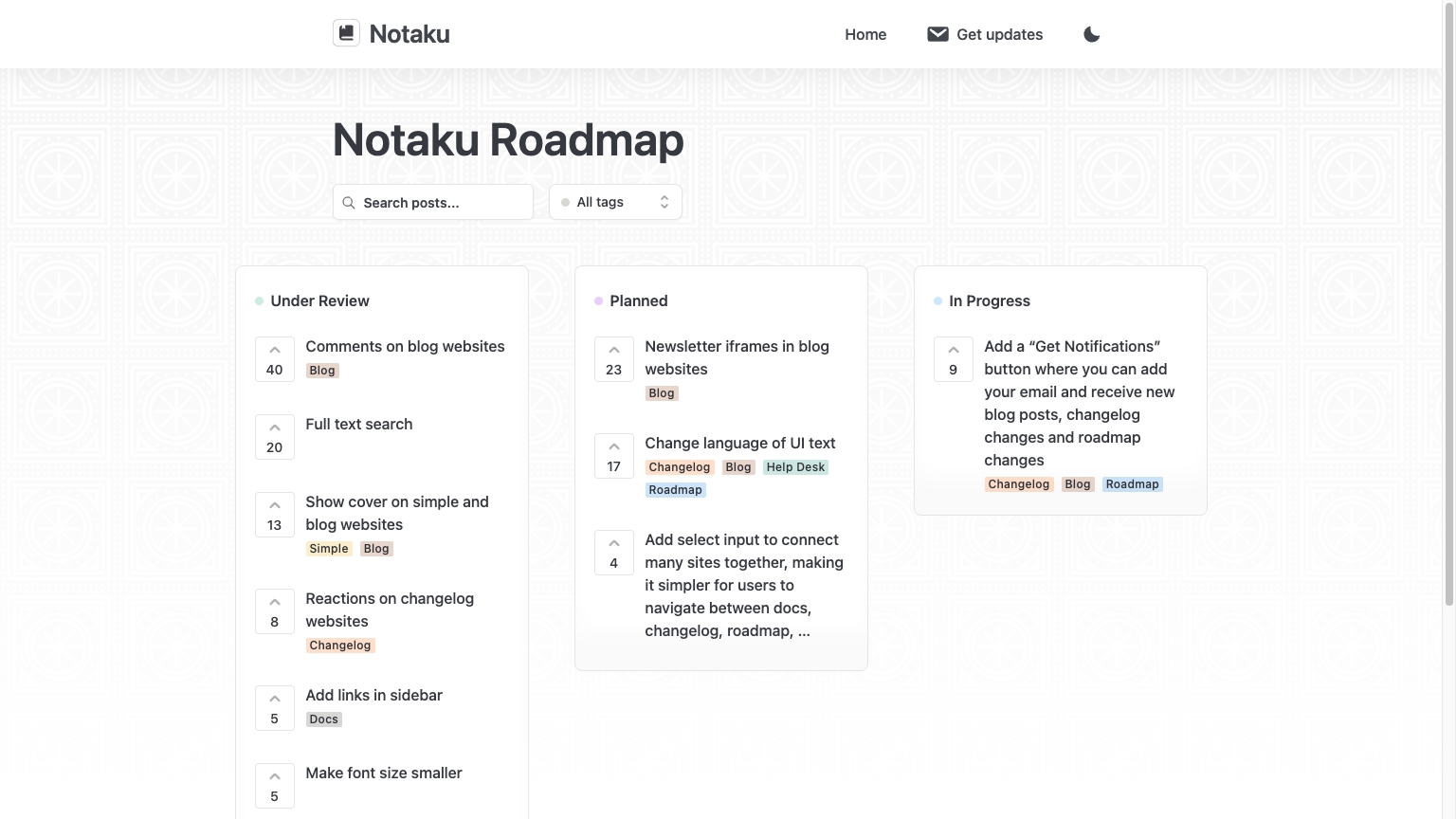Open the Get Notifications button post
The width and height of the screenshot is (1456, 819).
(1079, 403)
